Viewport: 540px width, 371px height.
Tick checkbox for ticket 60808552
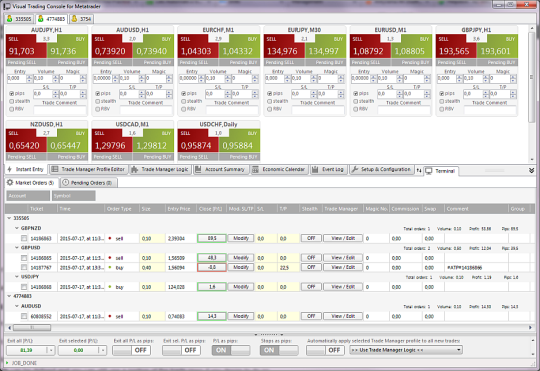point(24,316)
